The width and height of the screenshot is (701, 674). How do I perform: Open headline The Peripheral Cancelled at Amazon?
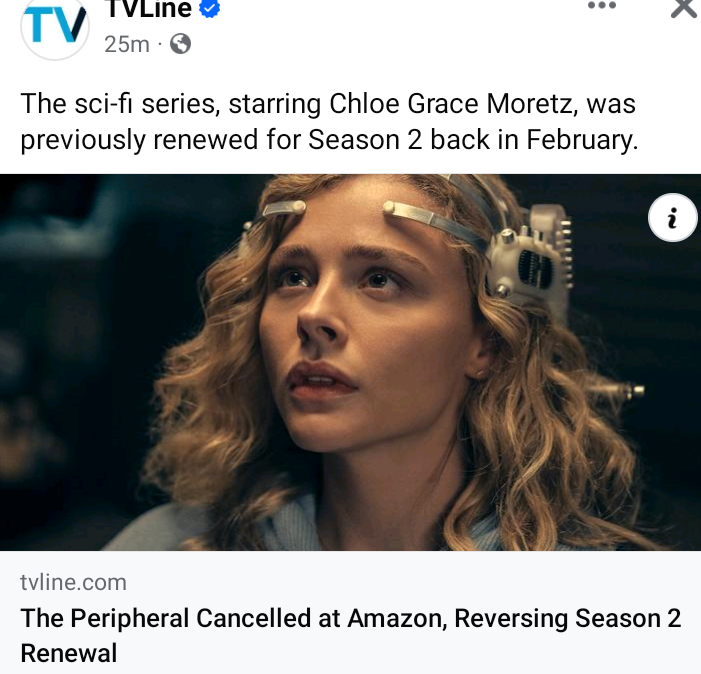click(x=350, y=635)
